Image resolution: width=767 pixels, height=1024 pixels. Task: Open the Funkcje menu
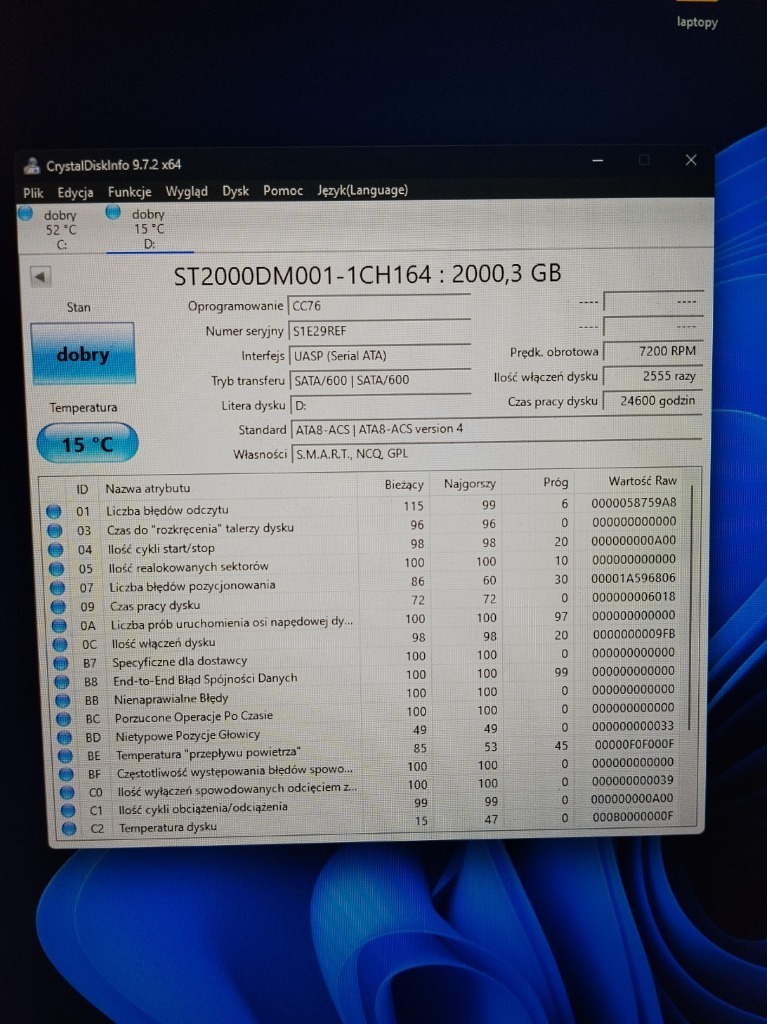[129, 192]
